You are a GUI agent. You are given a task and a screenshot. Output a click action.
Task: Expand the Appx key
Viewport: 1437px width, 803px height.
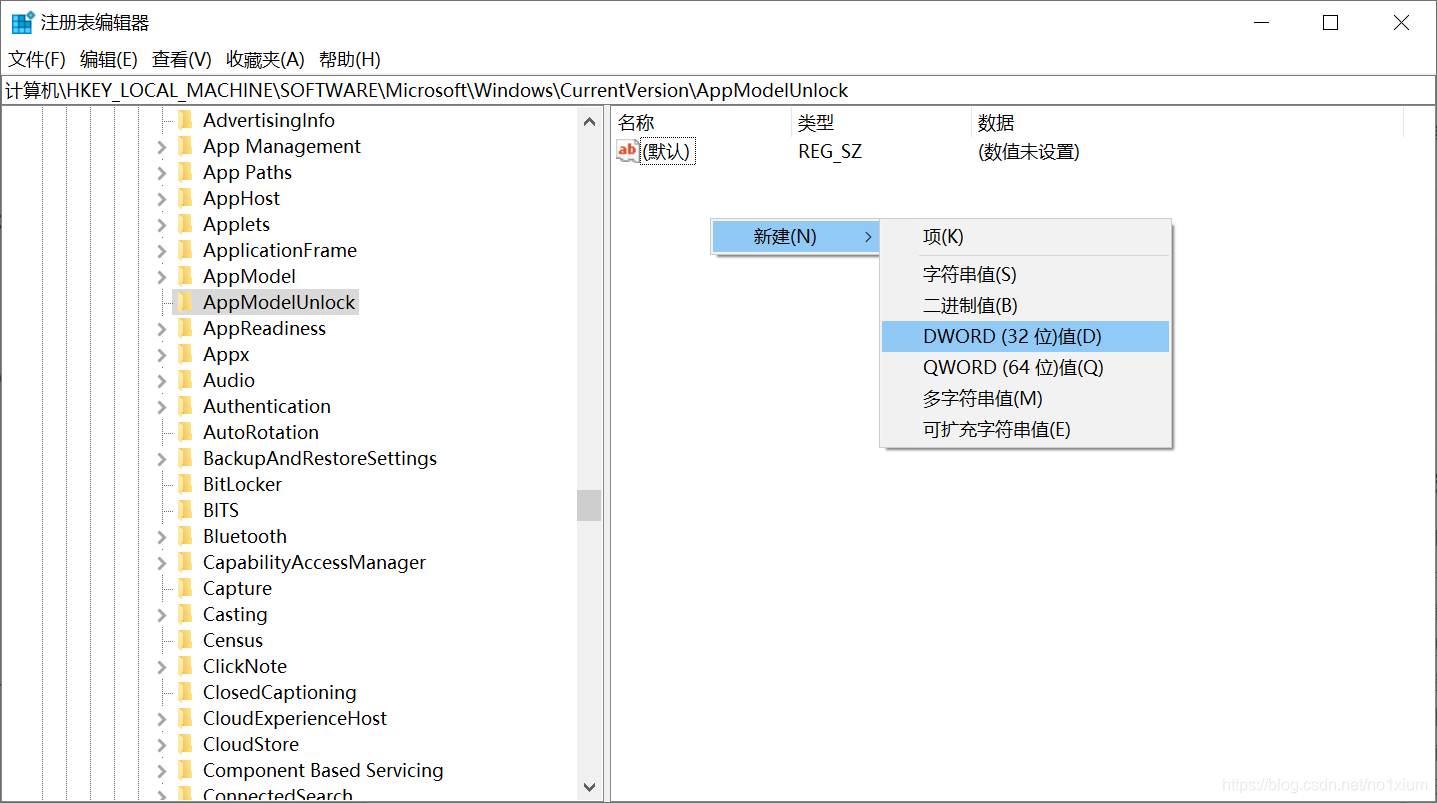[x=162, y=355]
